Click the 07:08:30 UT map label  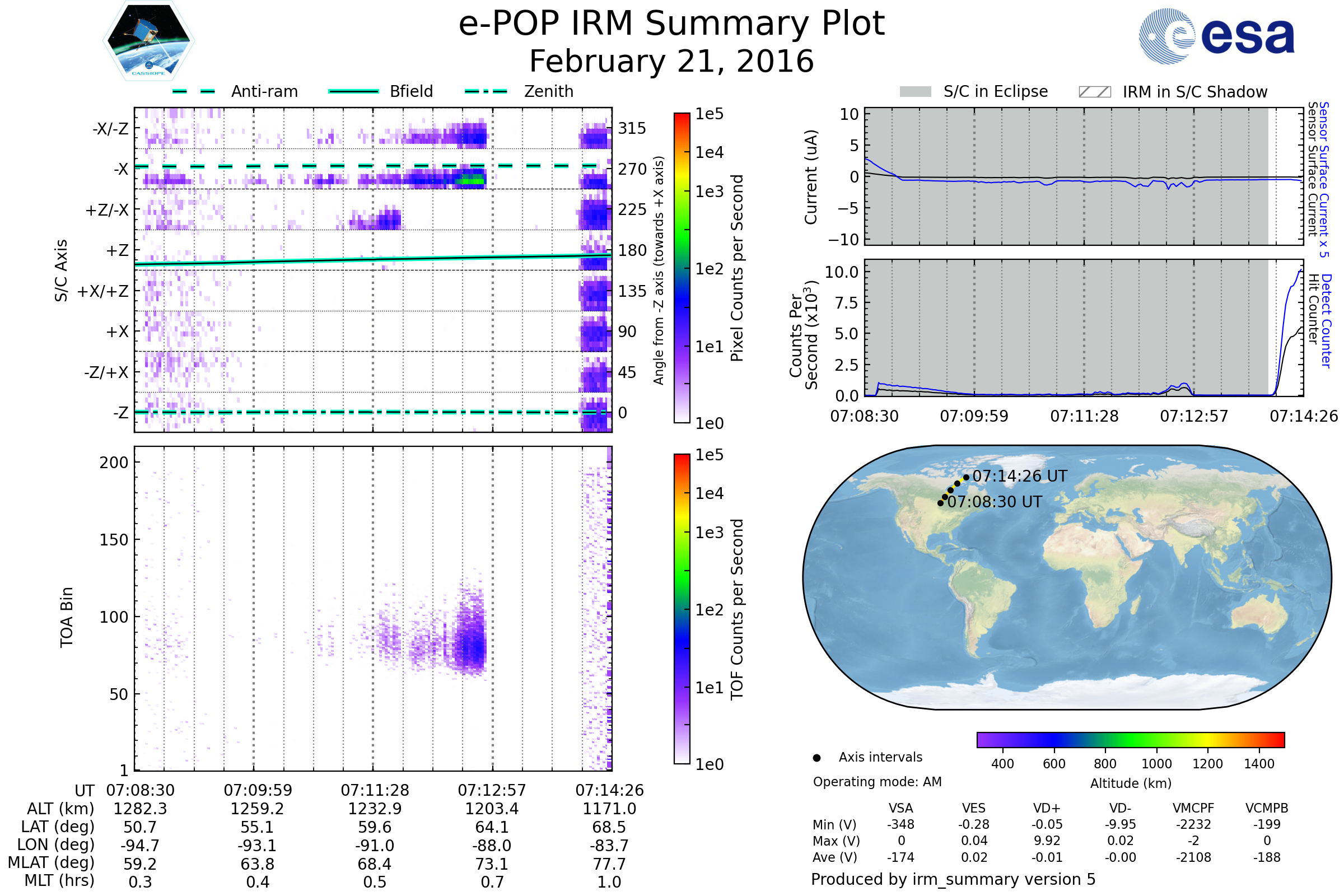tap(995, 502)
